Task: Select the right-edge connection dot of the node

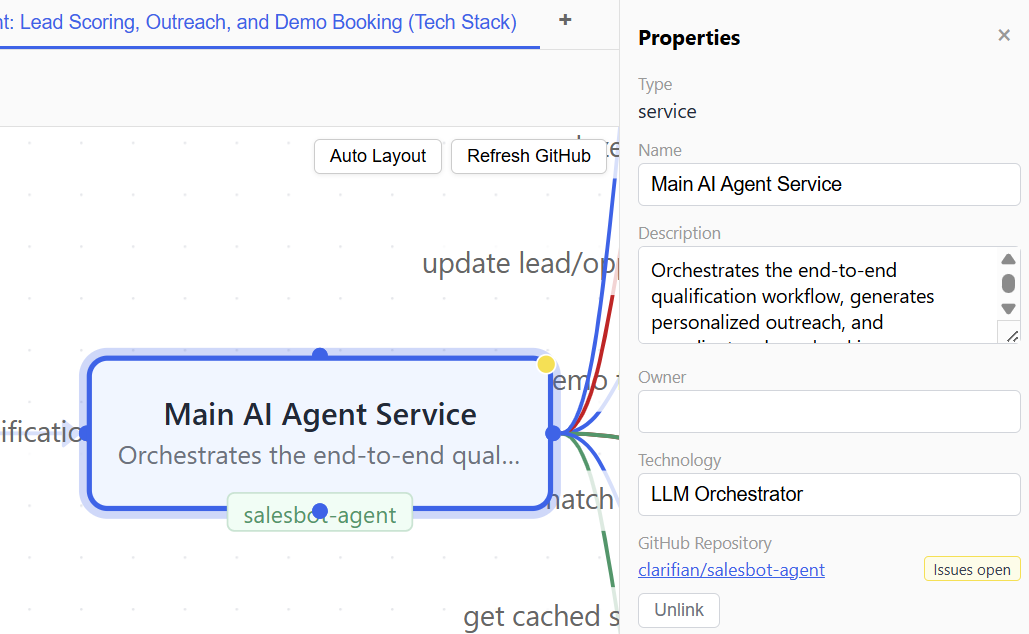Action: point(552,434)
